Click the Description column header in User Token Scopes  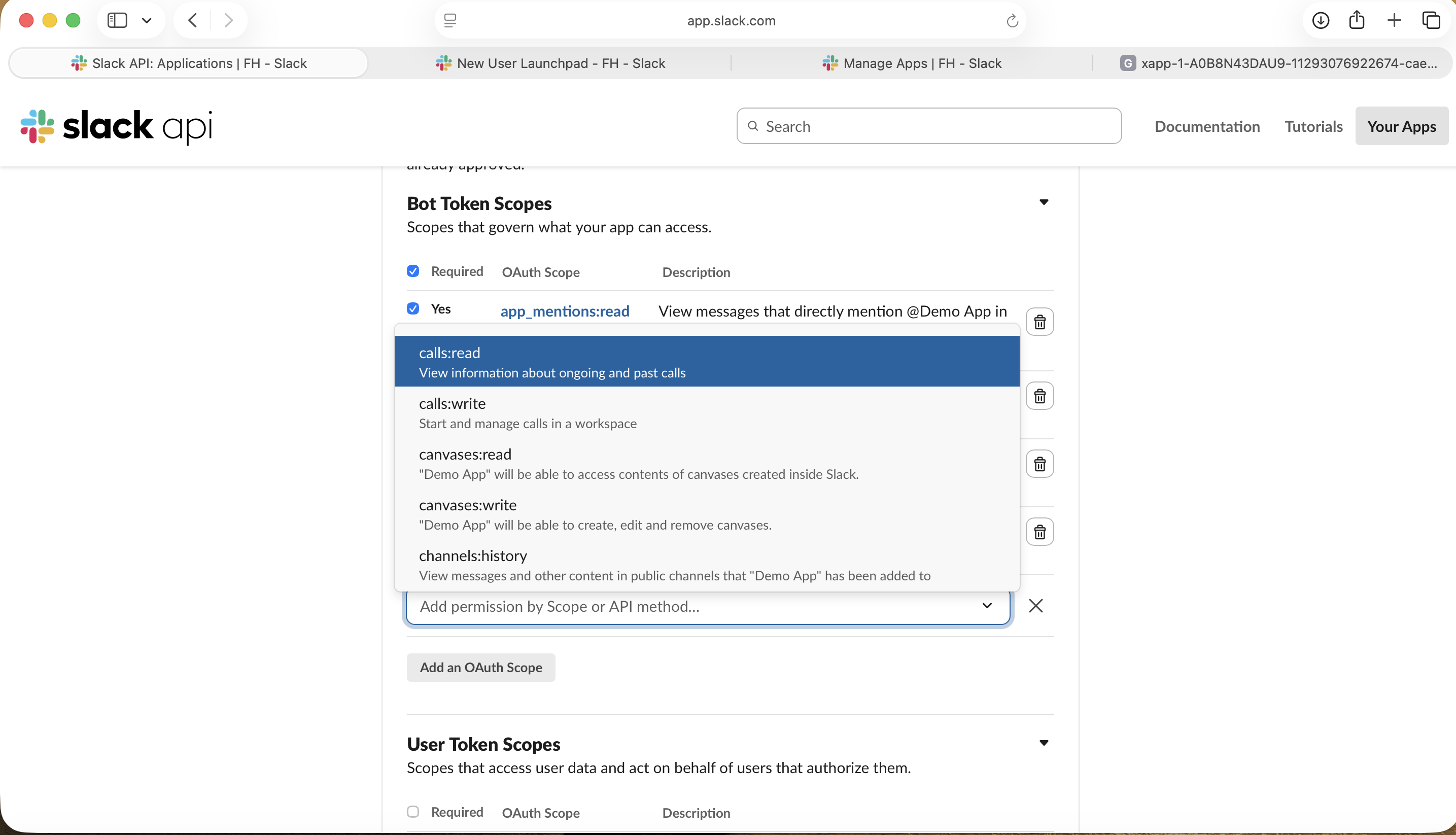(696, 813)
